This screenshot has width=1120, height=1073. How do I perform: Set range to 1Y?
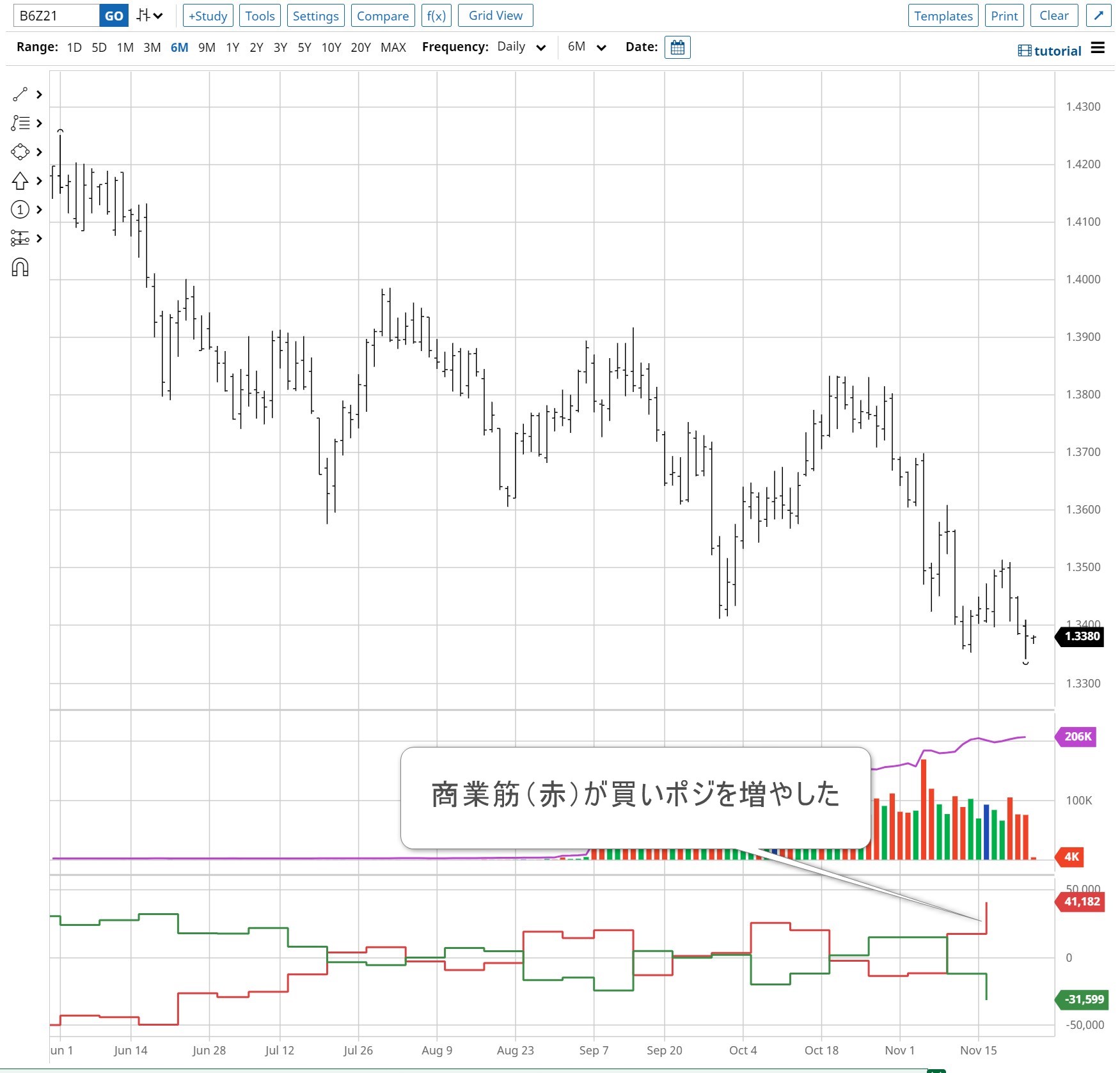233,47
